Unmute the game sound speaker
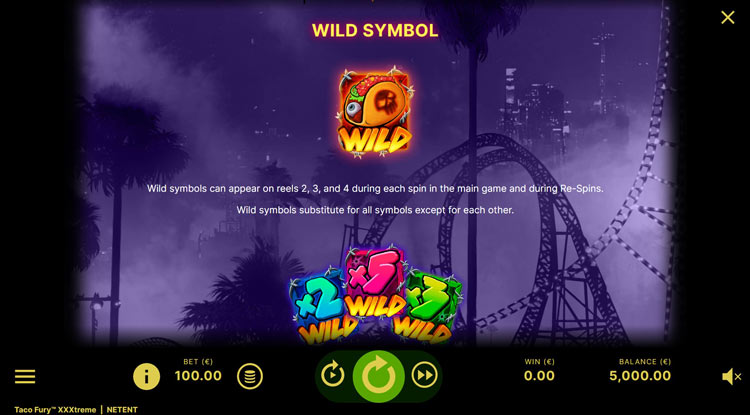This screenshot has width=750, height=415. pyautogui.click(x=731, y=377)
